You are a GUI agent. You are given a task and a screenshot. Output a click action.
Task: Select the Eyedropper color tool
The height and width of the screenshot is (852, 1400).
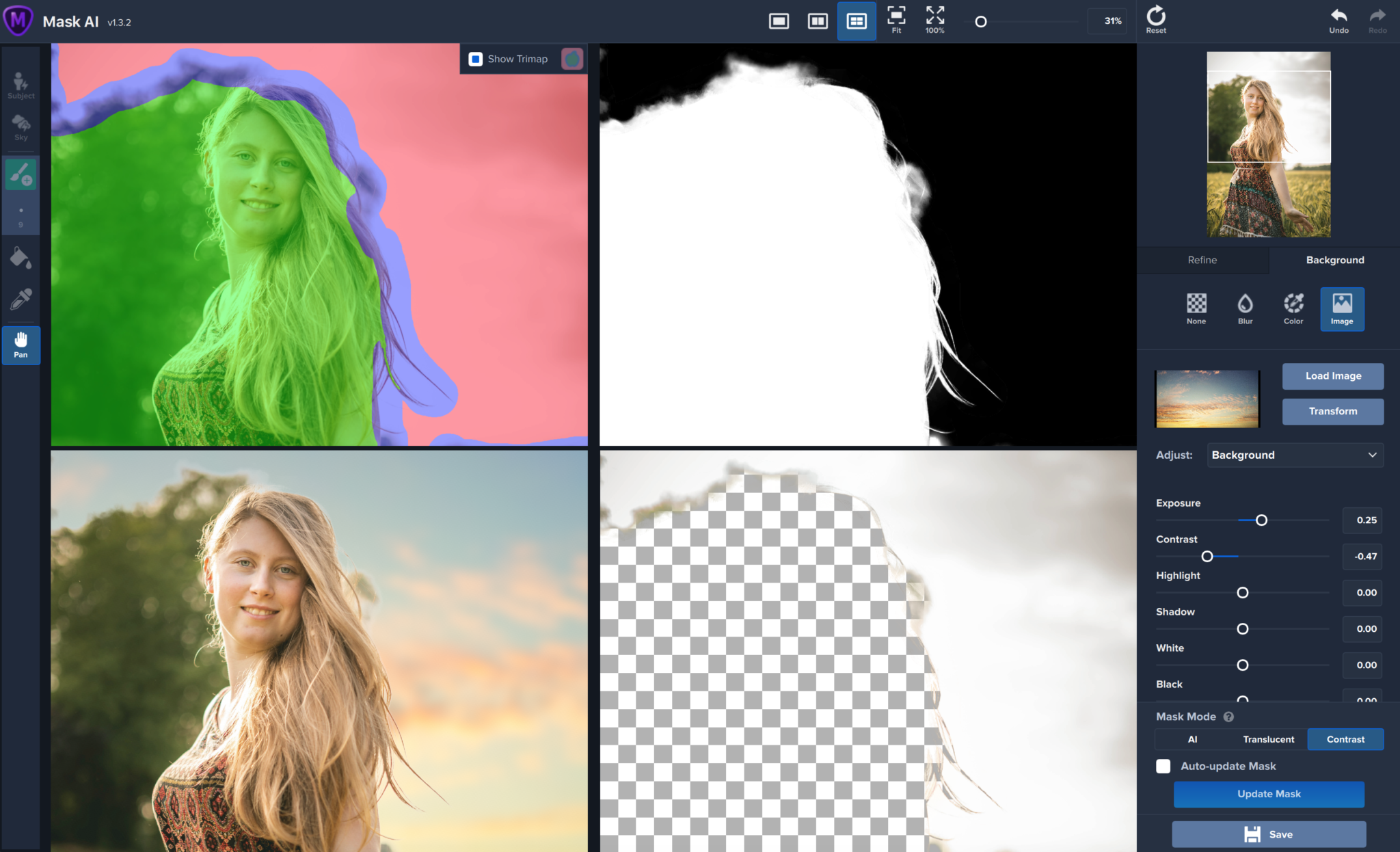21,299
